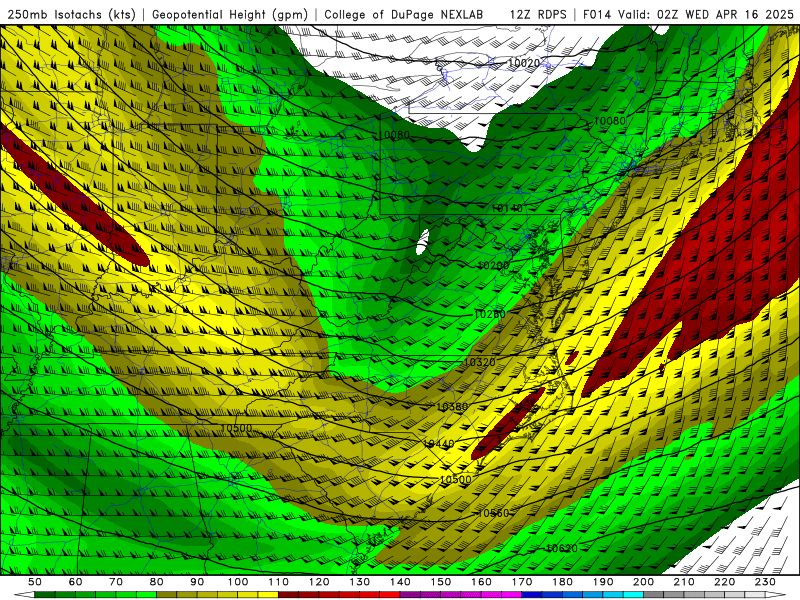Click the 10320 height contour label

click(480, 362)
